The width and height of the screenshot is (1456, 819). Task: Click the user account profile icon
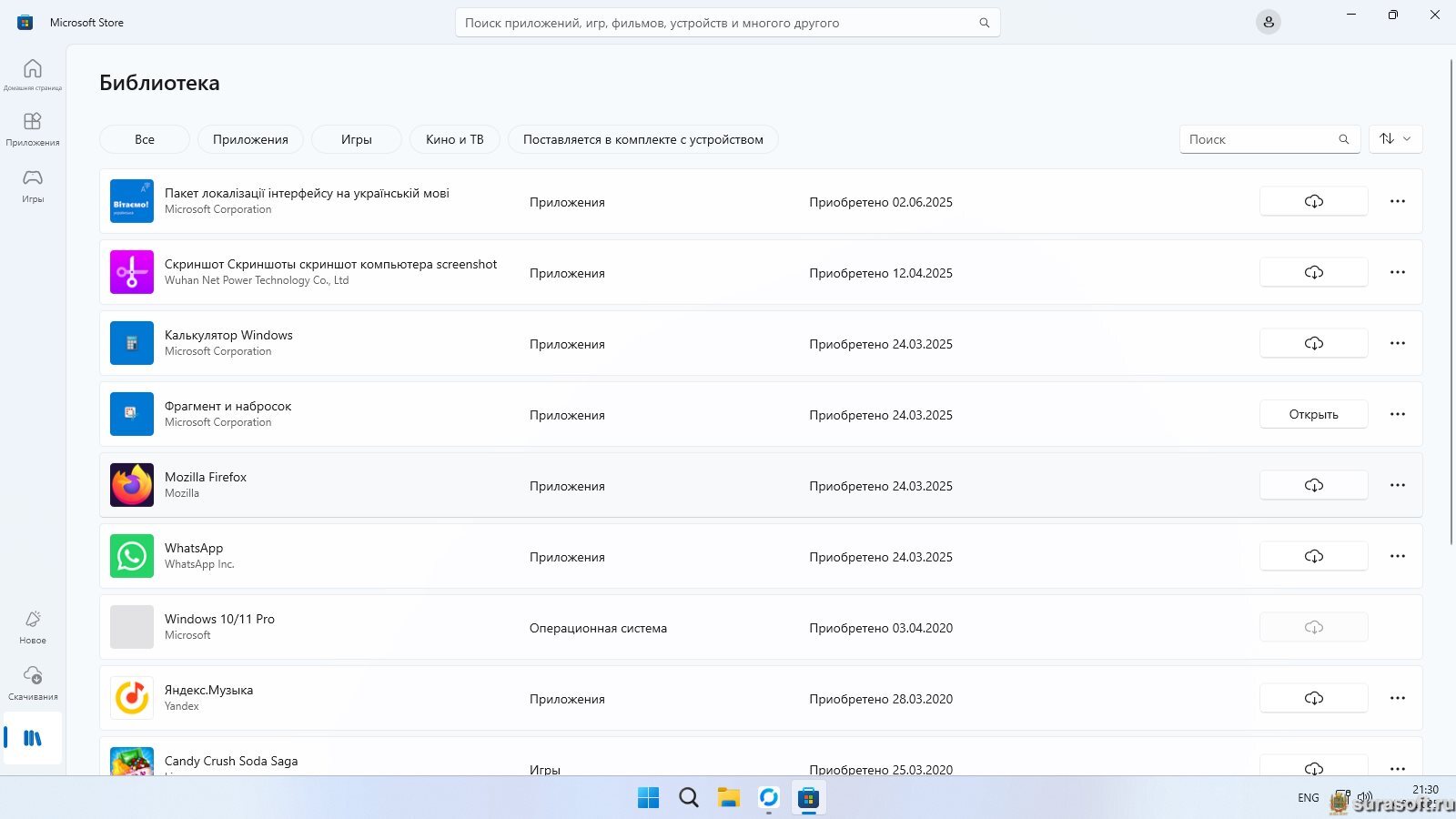(1268, 23)
